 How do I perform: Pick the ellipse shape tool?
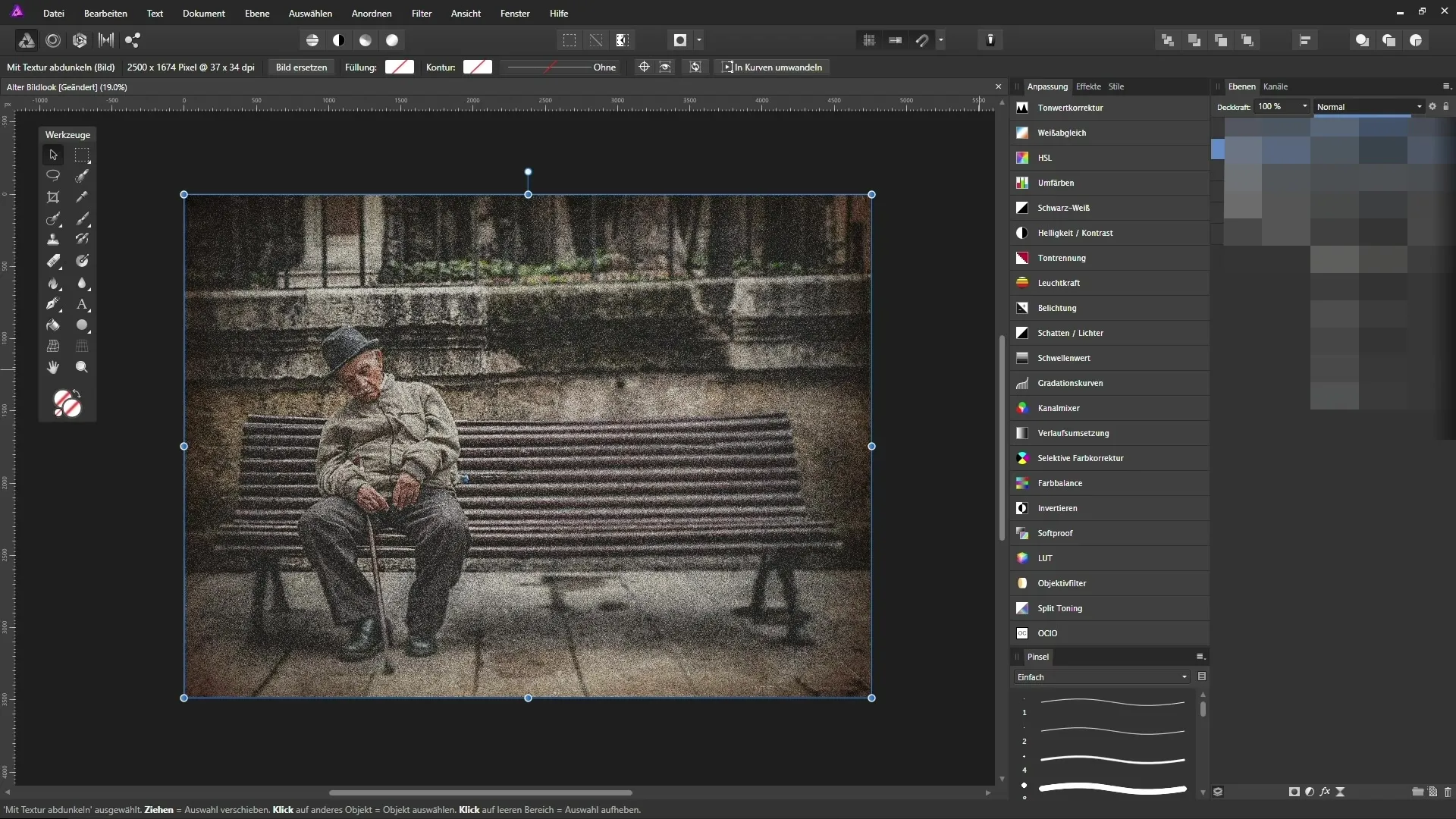(82, 325)
